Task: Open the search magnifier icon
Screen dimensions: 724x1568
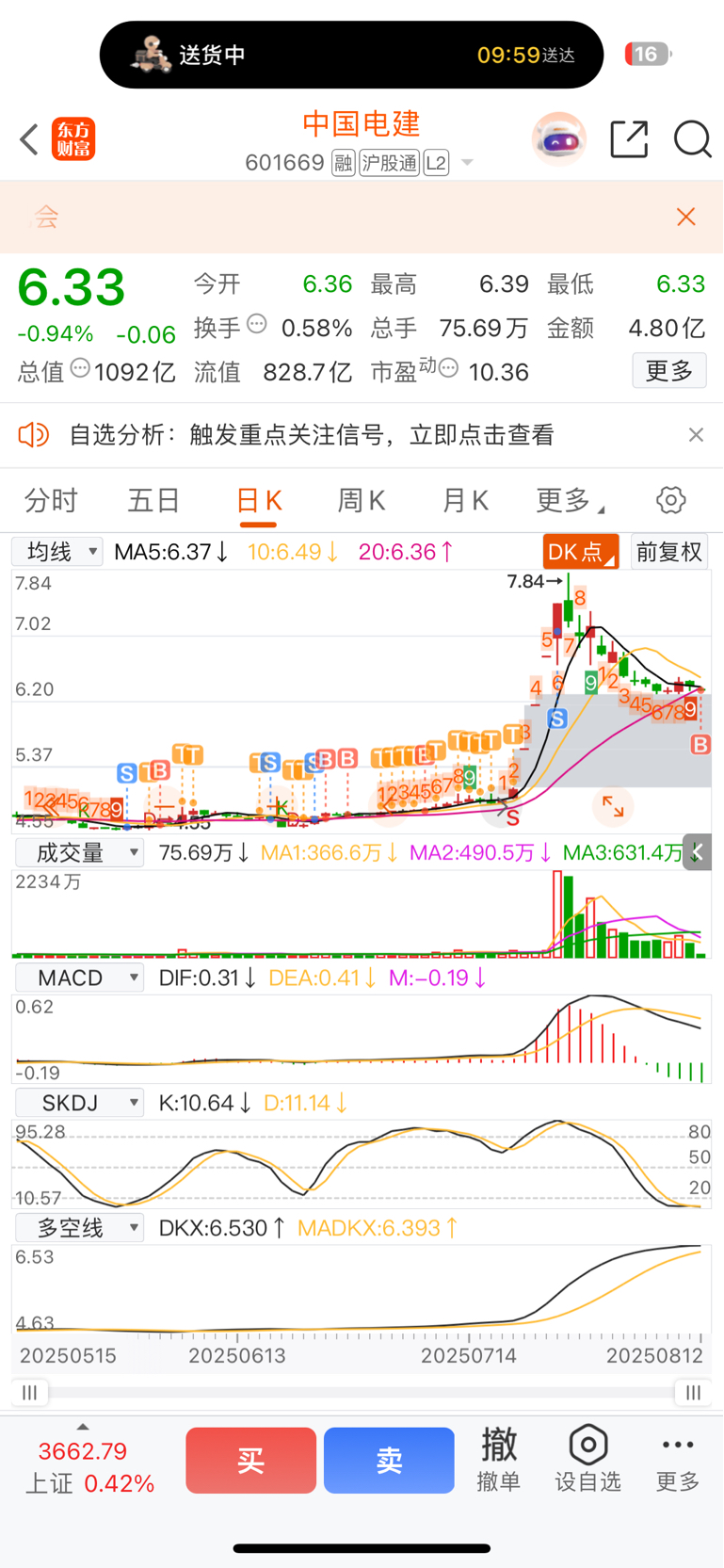Action: (692, 139)
